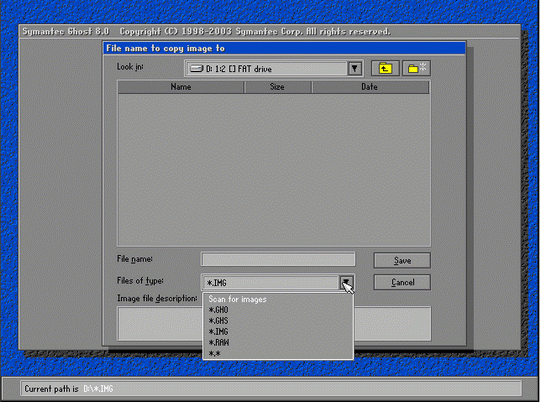Sort by the Date column header
Viewport: 540px width, 402px height.
point(370,87)
